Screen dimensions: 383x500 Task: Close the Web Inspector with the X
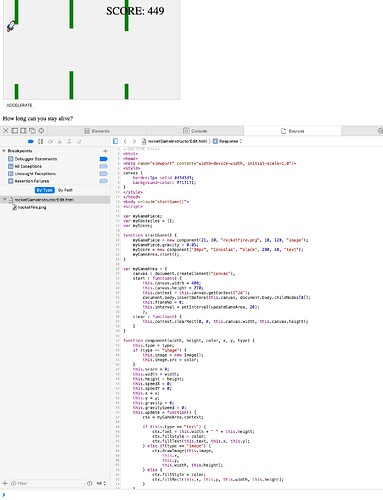(x=6, y=131)
